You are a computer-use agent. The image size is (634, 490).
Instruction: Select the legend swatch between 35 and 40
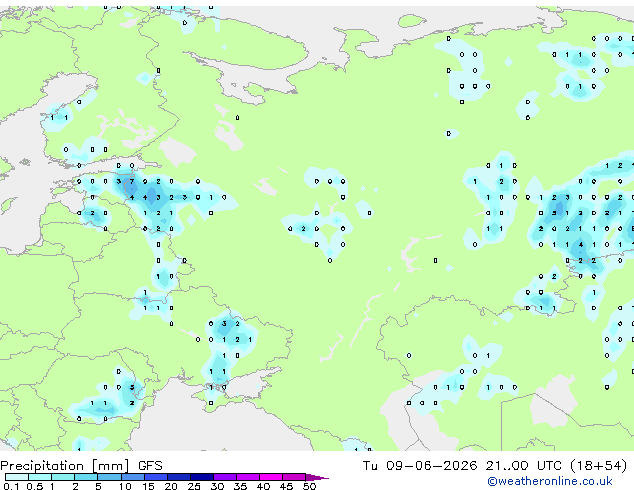click(248, 477)
